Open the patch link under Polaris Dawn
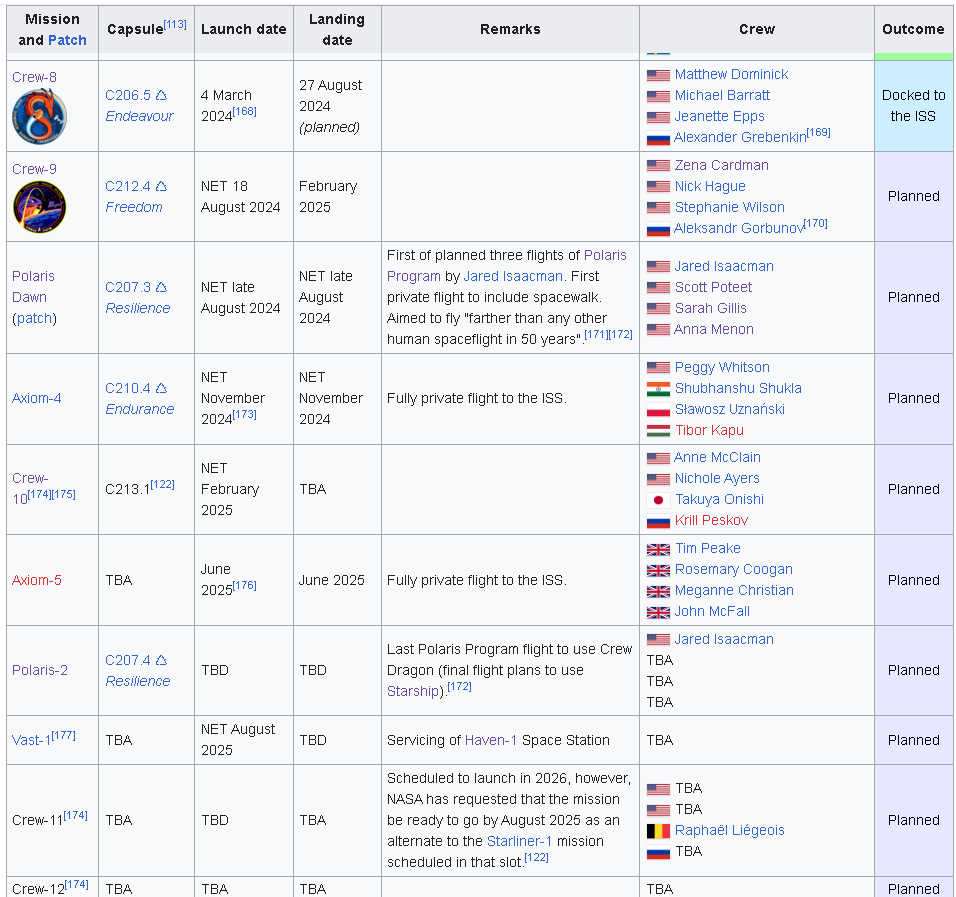This screenshot has height=897, width=956. click(x=34, y=318)
